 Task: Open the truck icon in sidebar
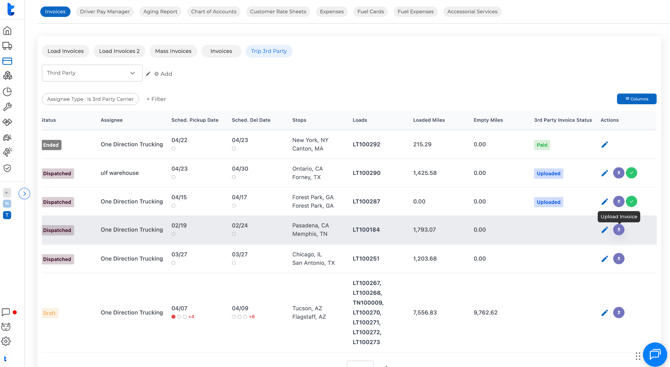[7, 46]
